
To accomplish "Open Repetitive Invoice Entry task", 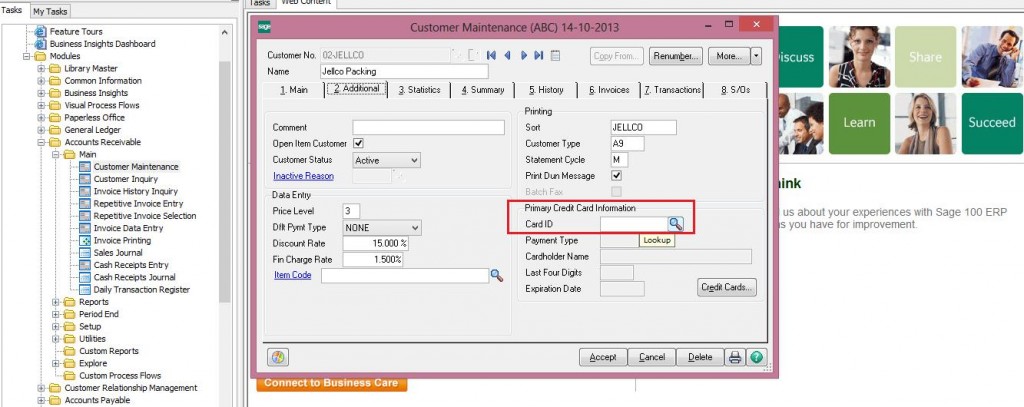I will tap(138, 204).
